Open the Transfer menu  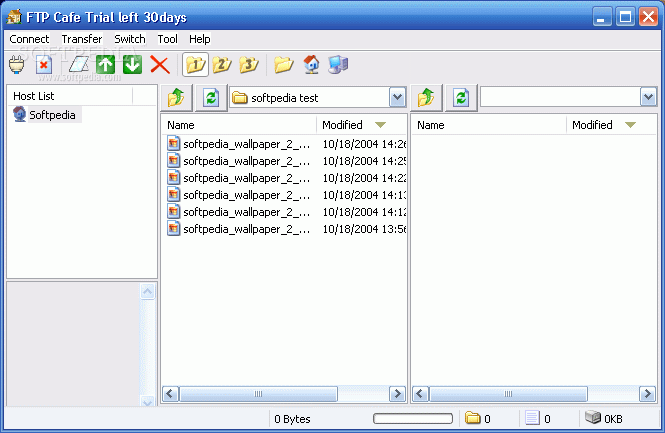[x=82, y=39]
